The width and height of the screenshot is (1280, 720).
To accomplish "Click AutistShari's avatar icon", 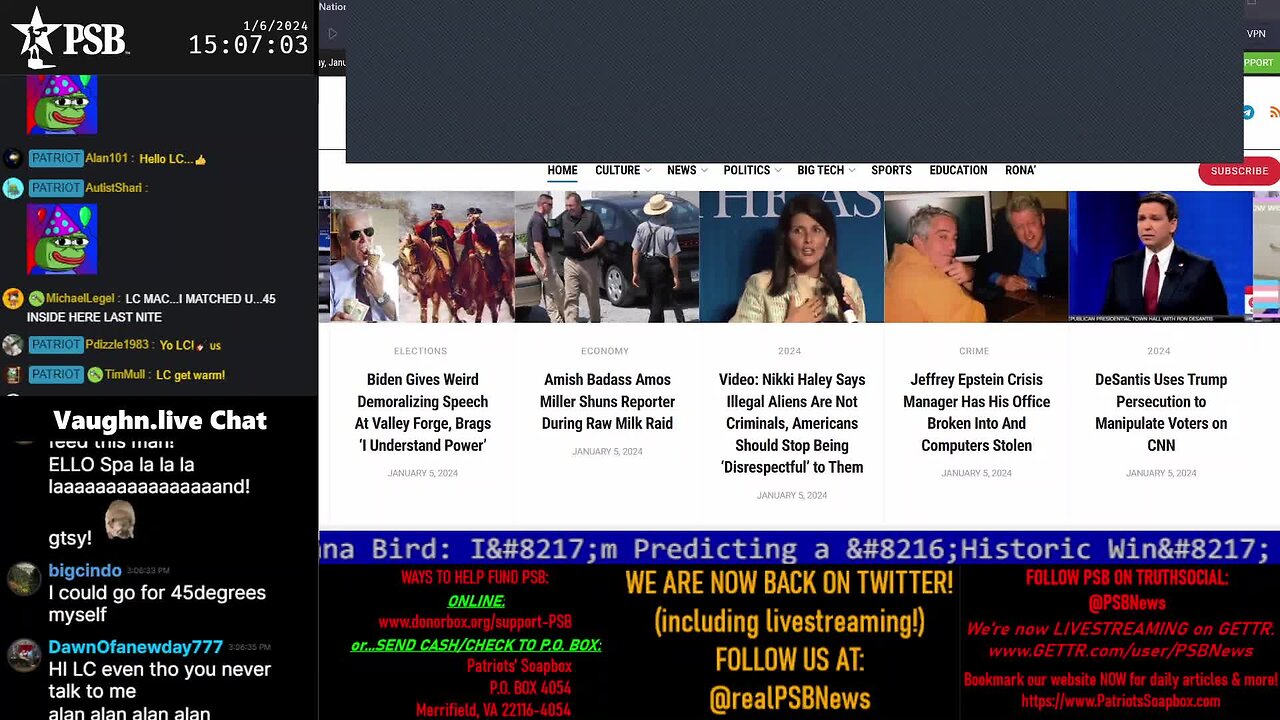I will click(12, 188).
